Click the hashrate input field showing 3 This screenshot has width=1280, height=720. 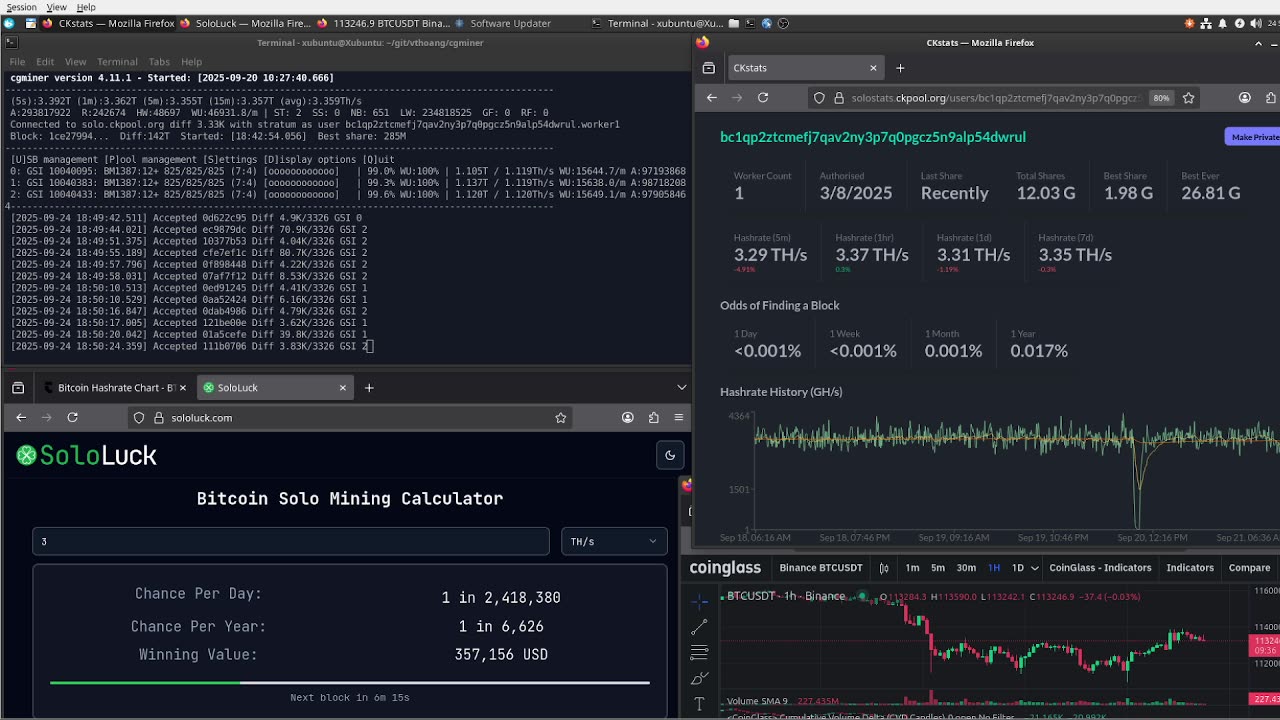point(291,541)
